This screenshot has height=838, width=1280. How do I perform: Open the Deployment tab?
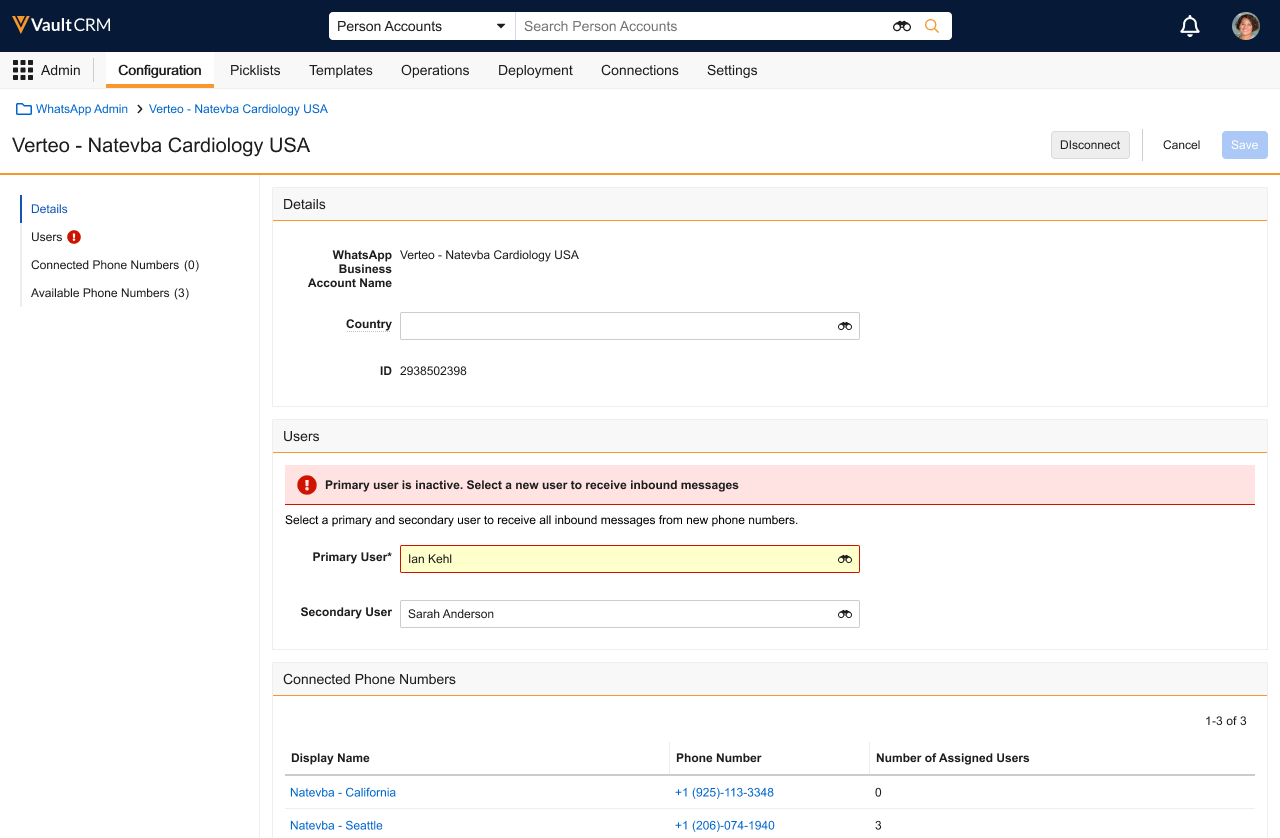pos(535,70)
